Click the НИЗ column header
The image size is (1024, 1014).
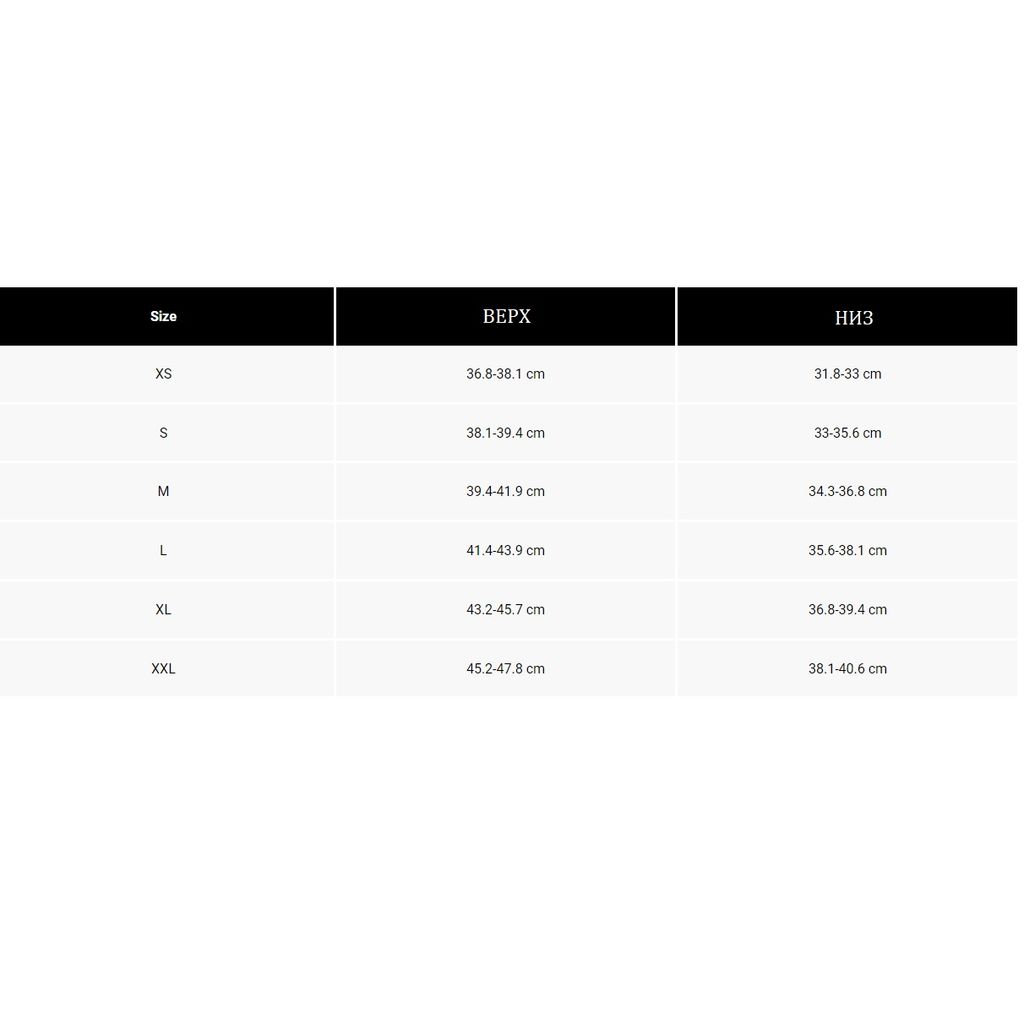tap(853, 317)
